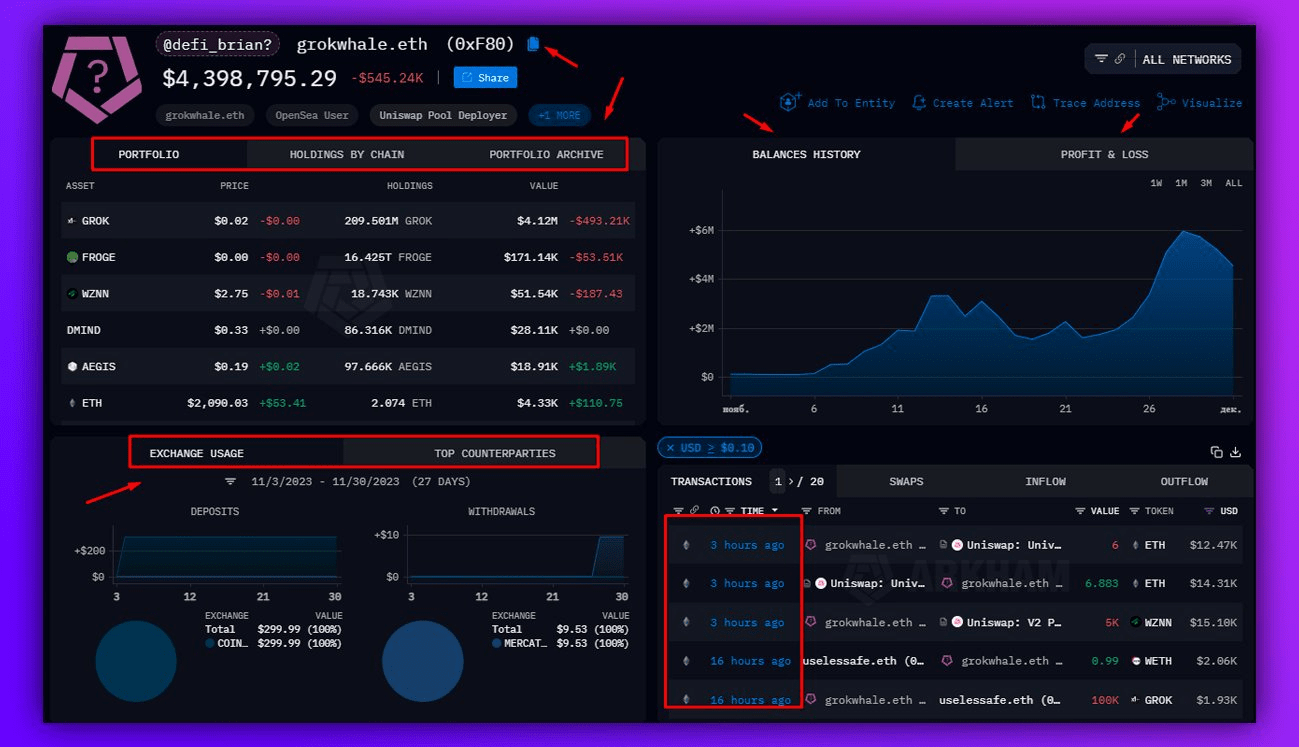Image resolution: width=1299 pixels, height=747 pixels.
Task: Select the PORTFOLIO tab
Action: (149, 154)
